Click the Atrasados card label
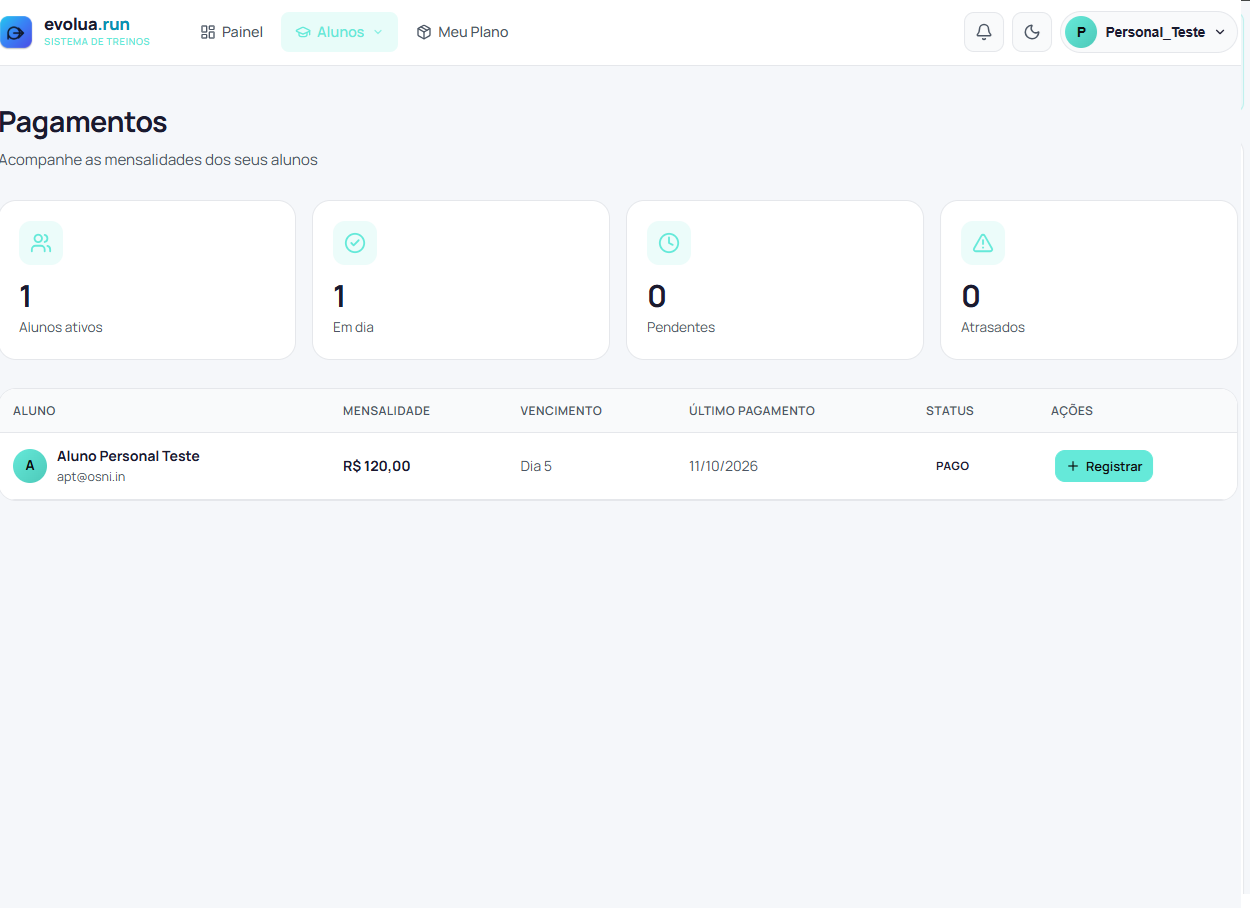 click(x=993, y=327)
